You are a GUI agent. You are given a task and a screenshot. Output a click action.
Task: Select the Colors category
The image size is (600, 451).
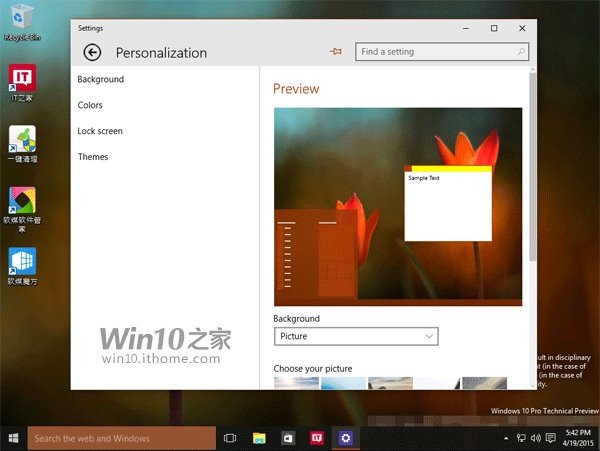tap(90, 105)
